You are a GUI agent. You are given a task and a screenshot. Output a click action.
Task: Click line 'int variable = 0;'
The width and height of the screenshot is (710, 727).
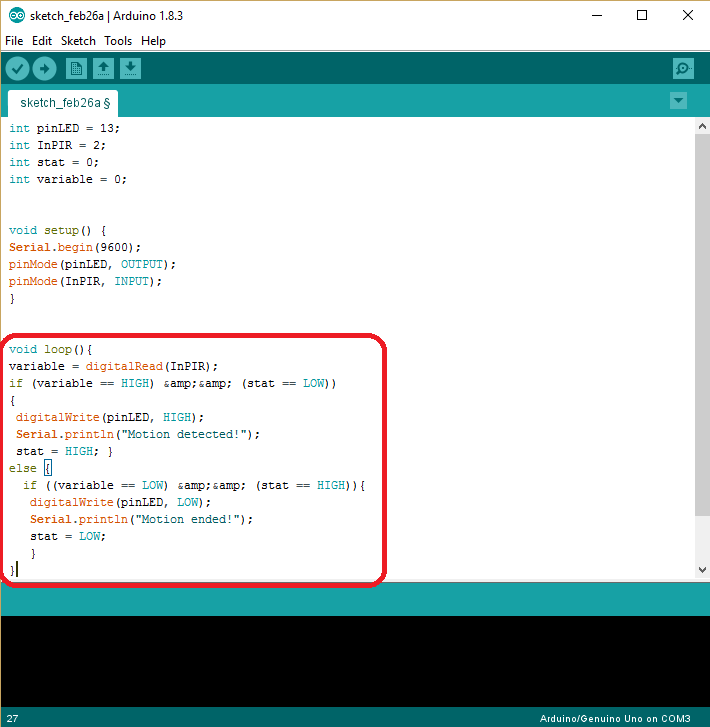tap(68, 179)
